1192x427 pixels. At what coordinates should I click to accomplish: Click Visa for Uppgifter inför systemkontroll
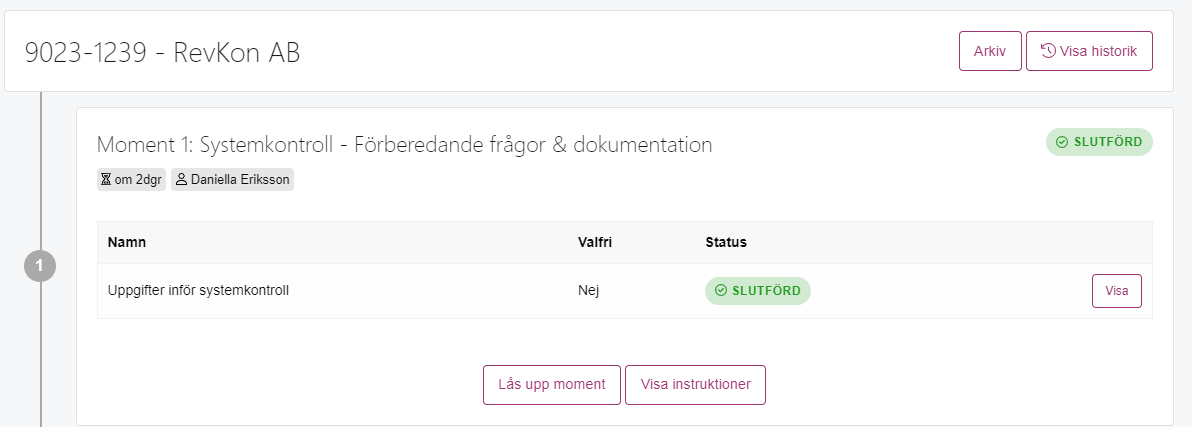pyautogui.click(x=1117, y=291)
